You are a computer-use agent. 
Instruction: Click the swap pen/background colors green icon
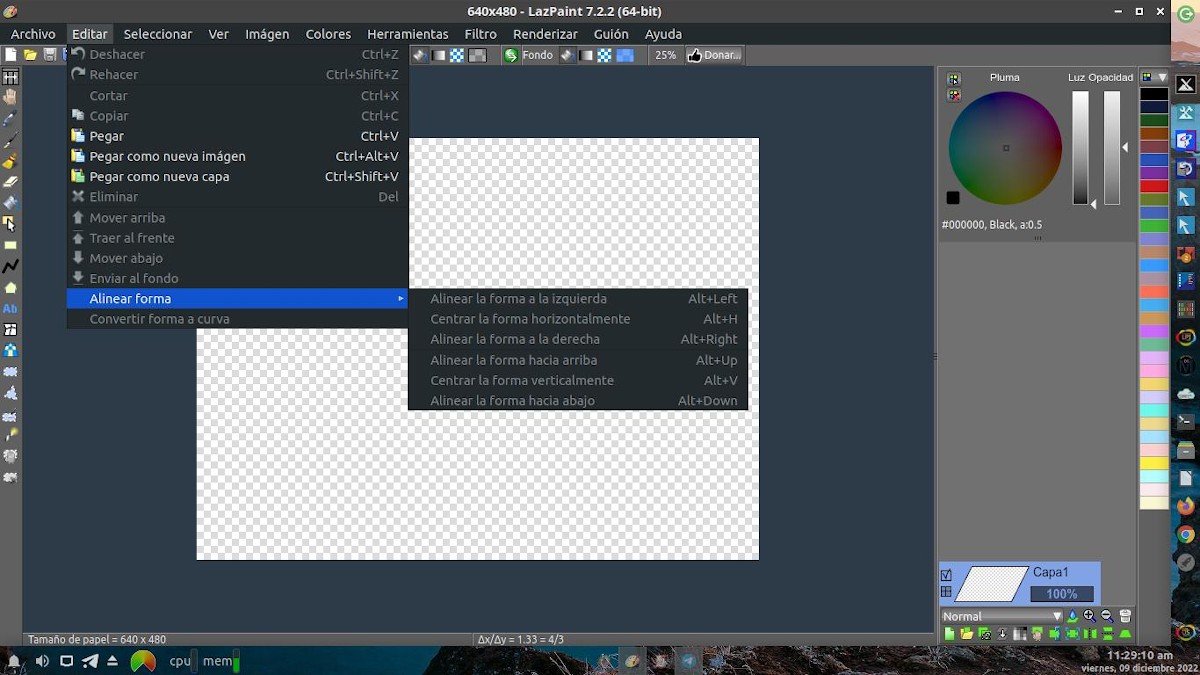511,55
